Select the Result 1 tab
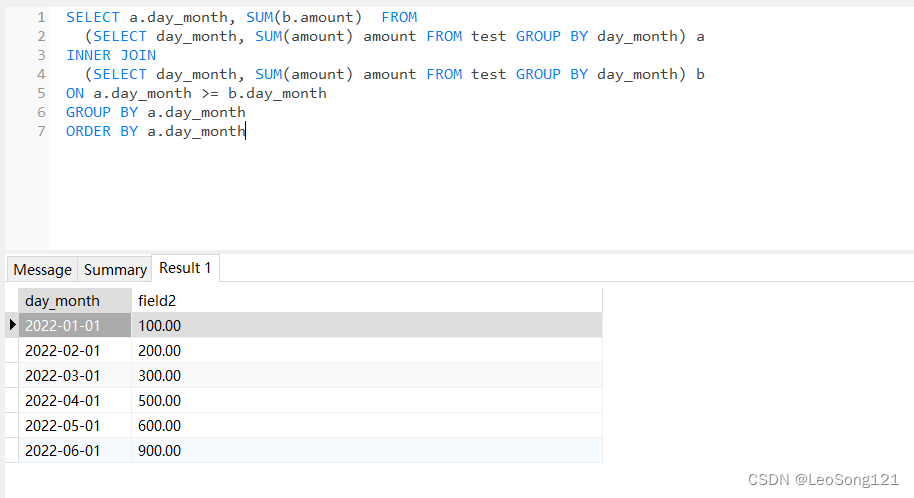914x498 pixels. 185,268
